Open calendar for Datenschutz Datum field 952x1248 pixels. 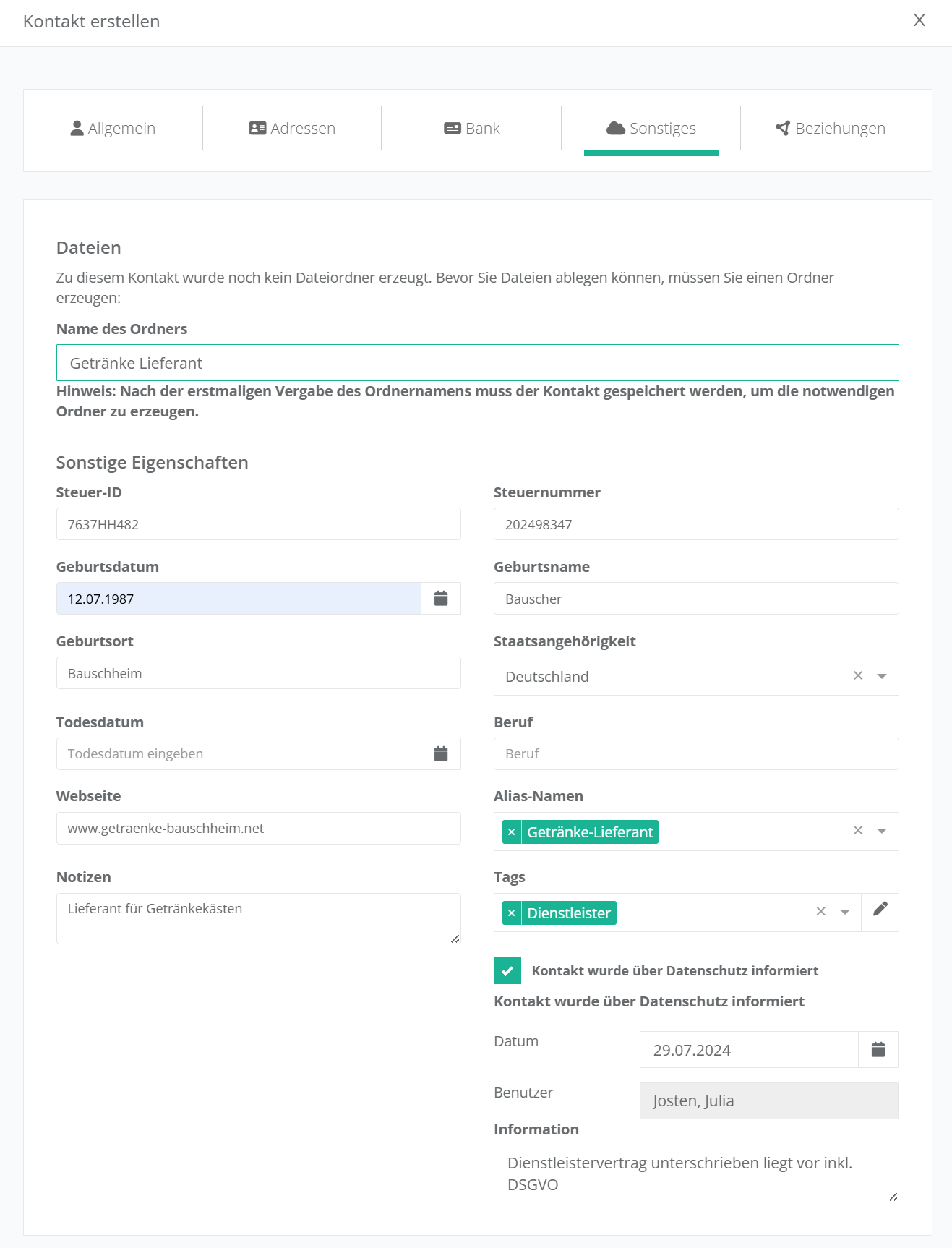pos(878,1050)
